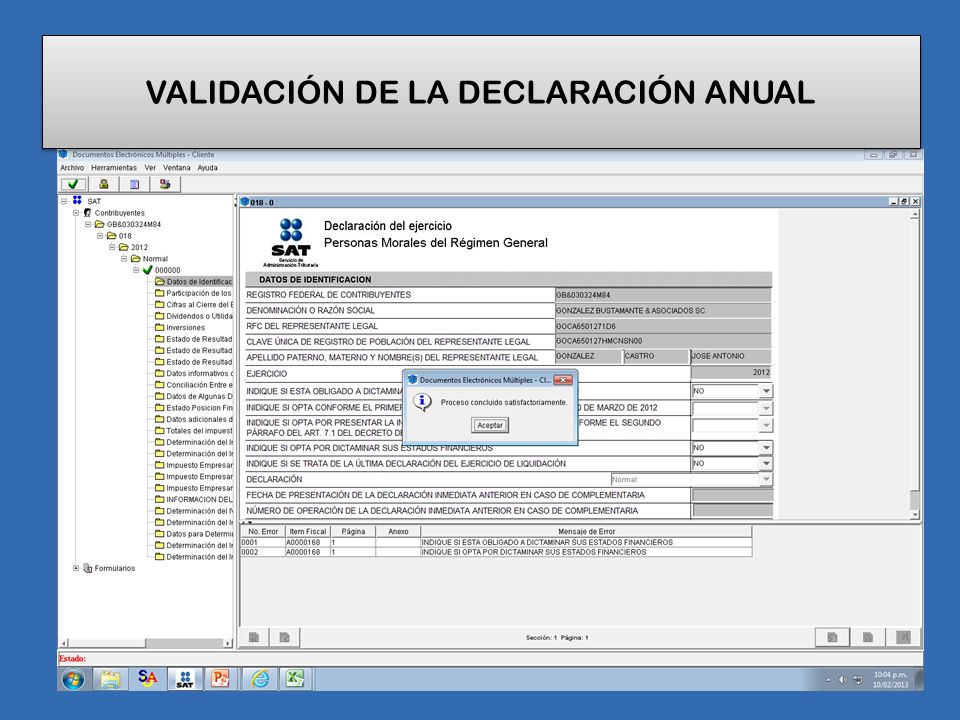Launch Internet Explorer from the taskbar
This screenshot has width=960, height=720.
click(x=260, y=679)
